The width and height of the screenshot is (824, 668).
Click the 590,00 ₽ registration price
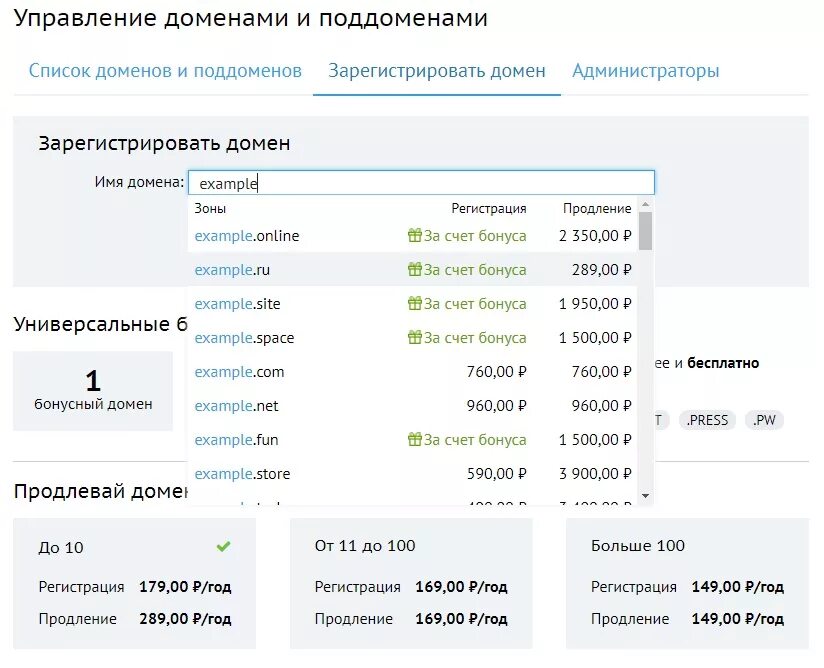click(x=497, y=474)
